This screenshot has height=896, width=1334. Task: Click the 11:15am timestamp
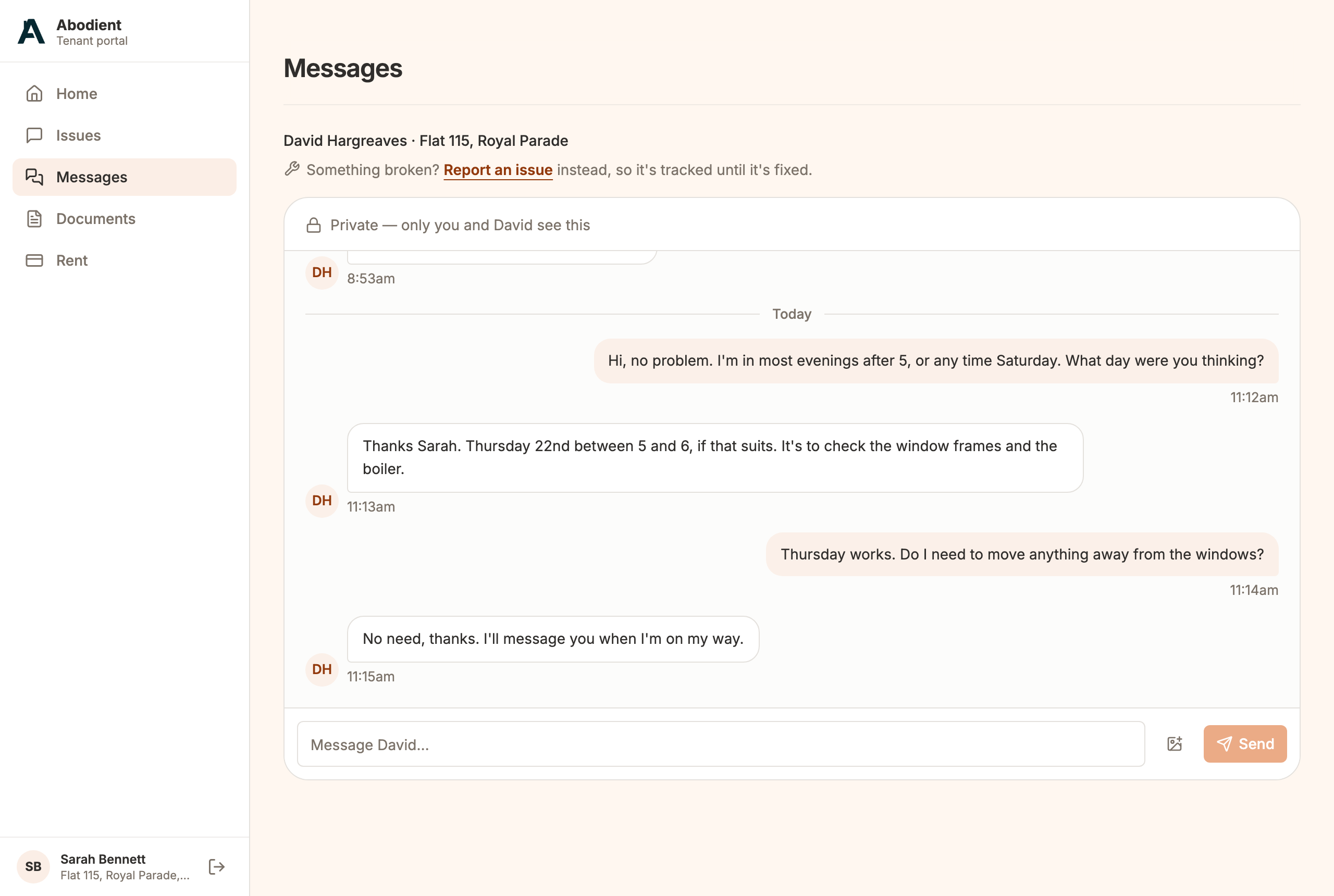[x=370, y=677]
